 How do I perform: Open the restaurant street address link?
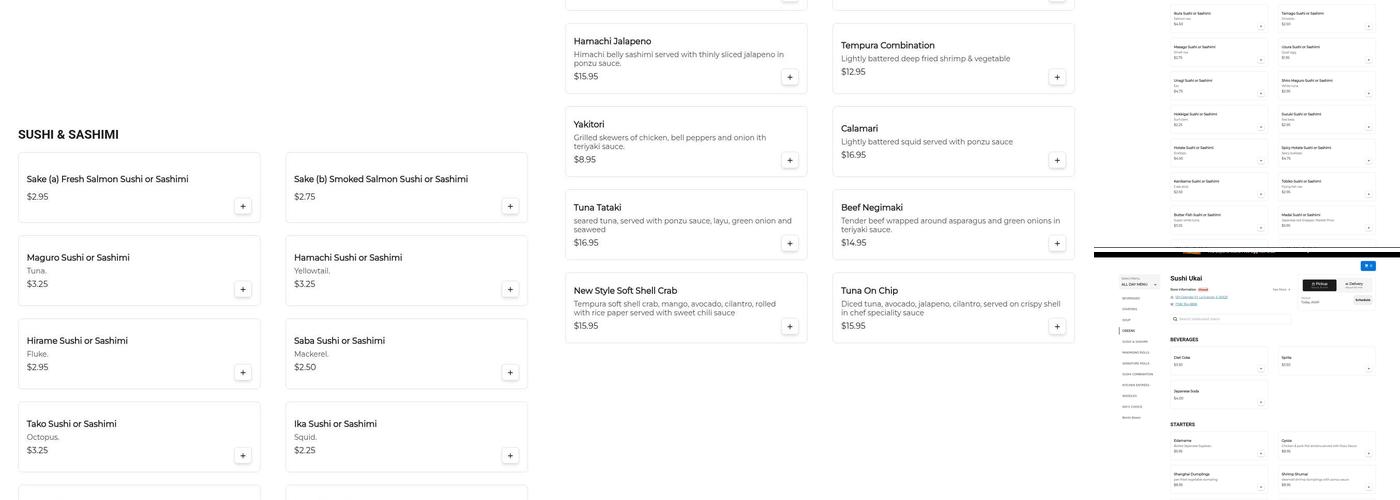tap(1201, 297)
